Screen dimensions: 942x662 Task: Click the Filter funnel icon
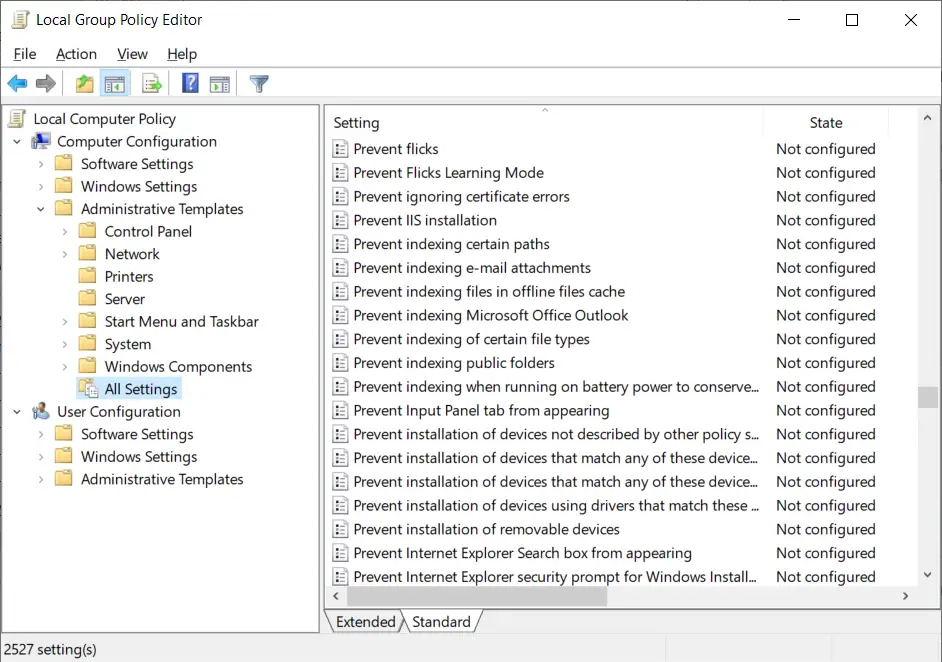coord(259,84)
